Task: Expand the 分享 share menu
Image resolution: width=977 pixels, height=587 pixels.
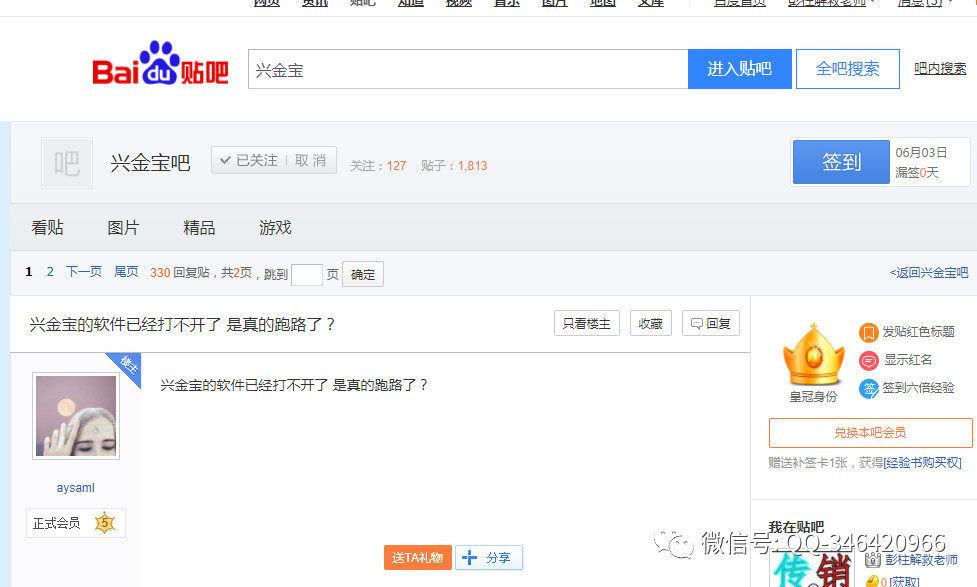Action: coord(489,558)
